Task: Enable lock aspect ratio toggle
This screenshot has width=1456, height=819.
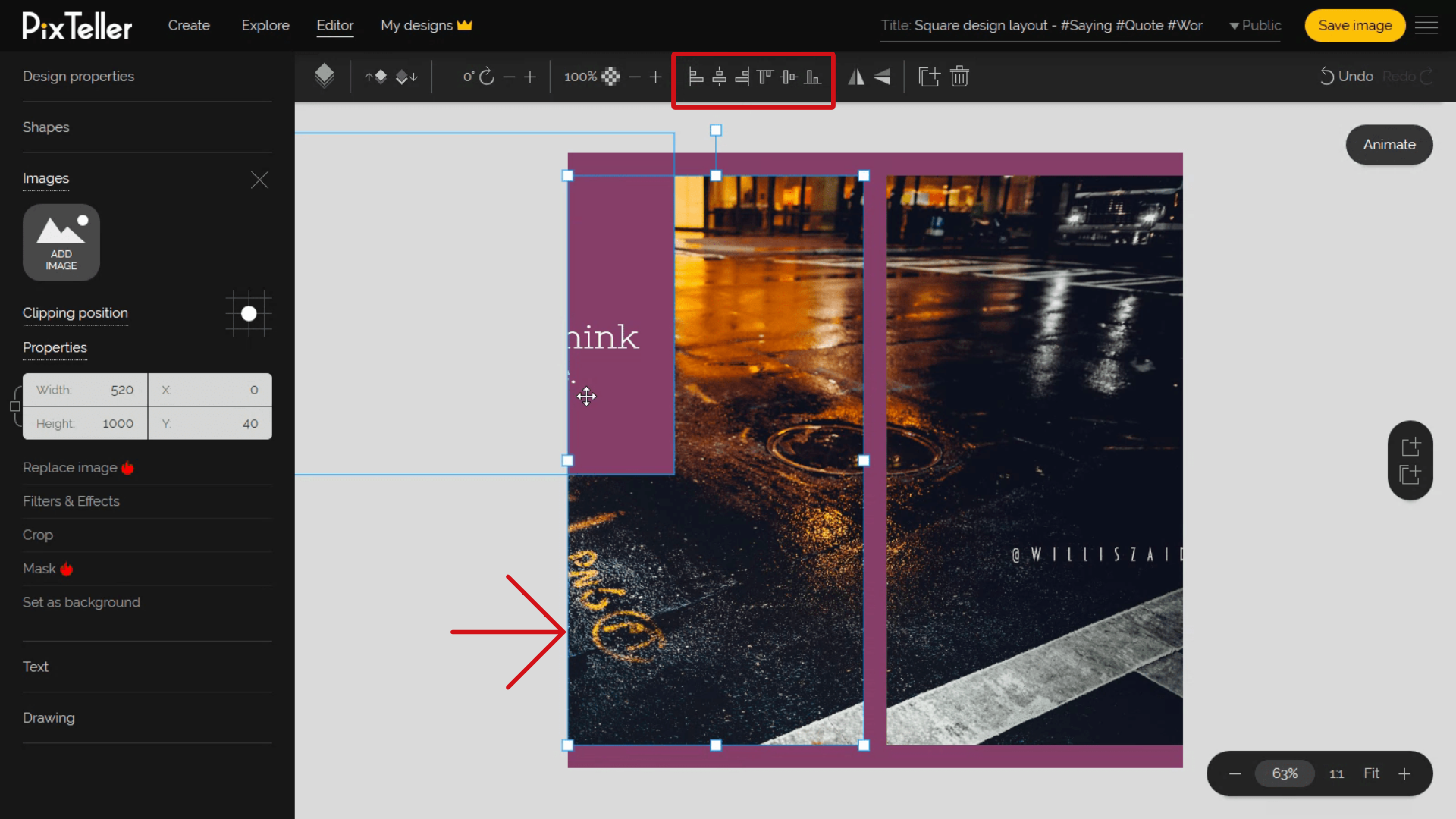Action: pos(15,406)
